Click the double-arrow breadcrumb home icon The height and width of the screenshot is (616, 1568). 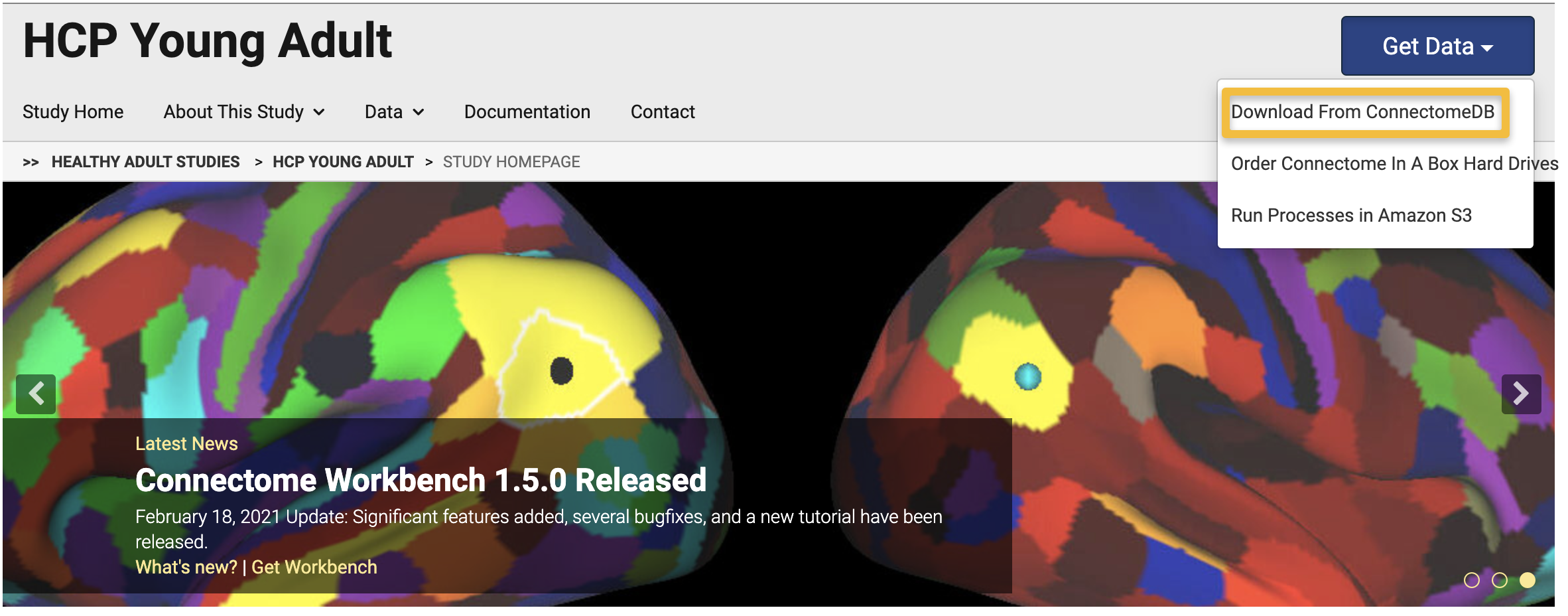(x=31, y=162)
